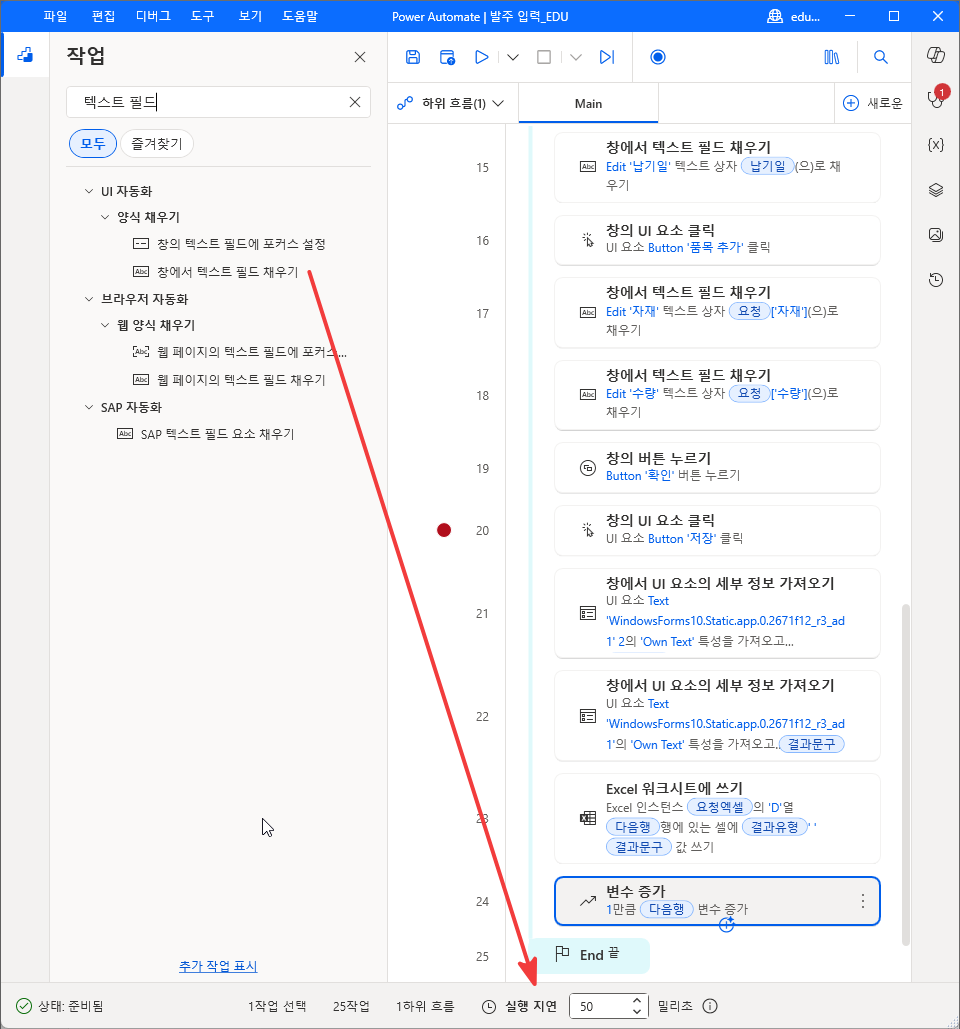The width and height of the screenshot is (960, 1029).
Task: Decrease 실행 지연 with the down arrow
Action: [x=637, y=1011]
